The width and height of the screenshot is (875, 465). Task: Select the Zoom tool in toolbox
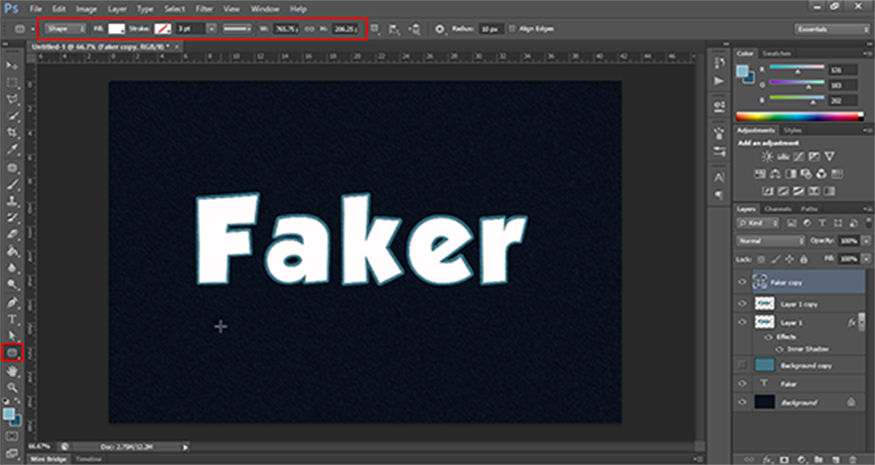[x=13, y=386]
